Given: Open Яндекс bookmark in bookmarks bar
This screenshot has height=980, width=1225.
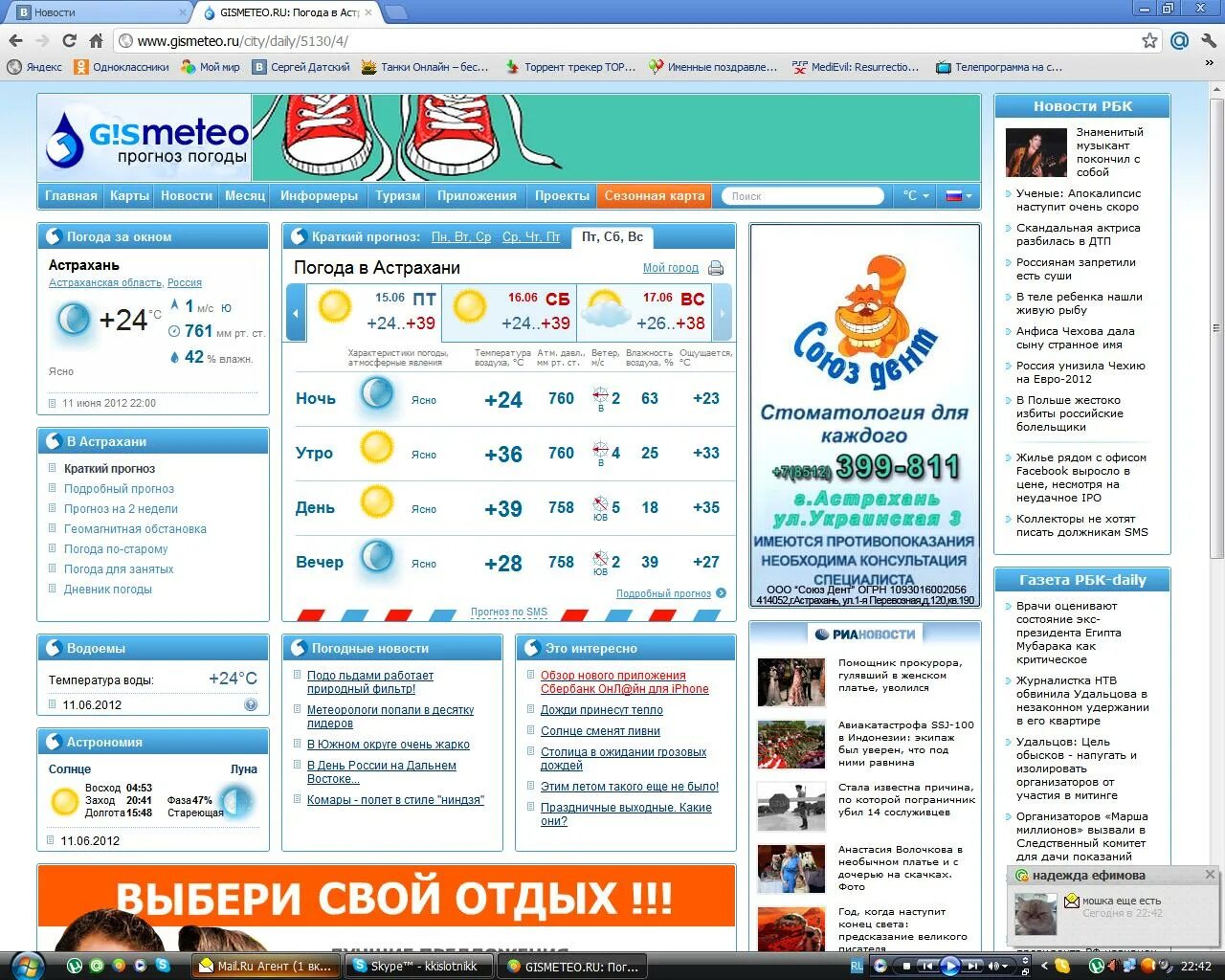Looking at the screenshot, I should click(x=34, y=67).
